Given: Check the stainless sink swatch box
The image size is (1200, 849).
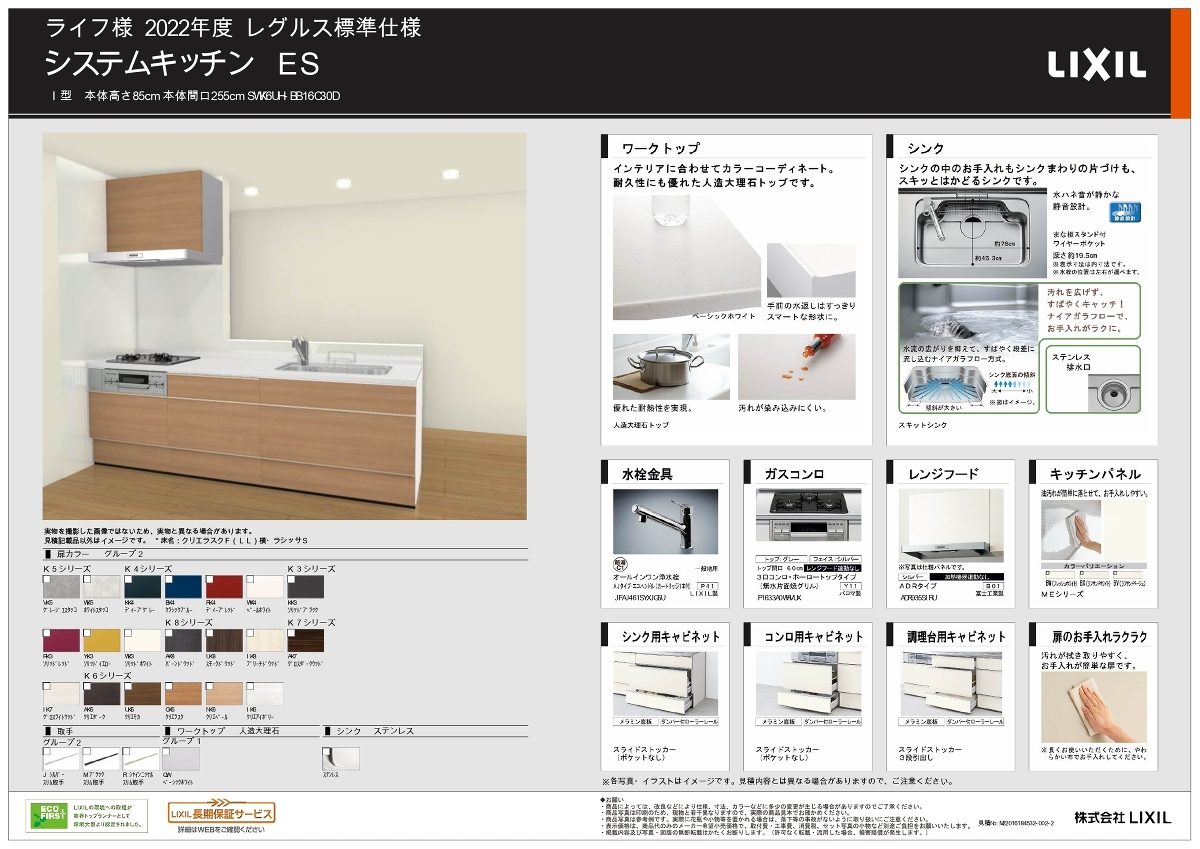Looking at the screenshot, I should (x=327, y=752).
